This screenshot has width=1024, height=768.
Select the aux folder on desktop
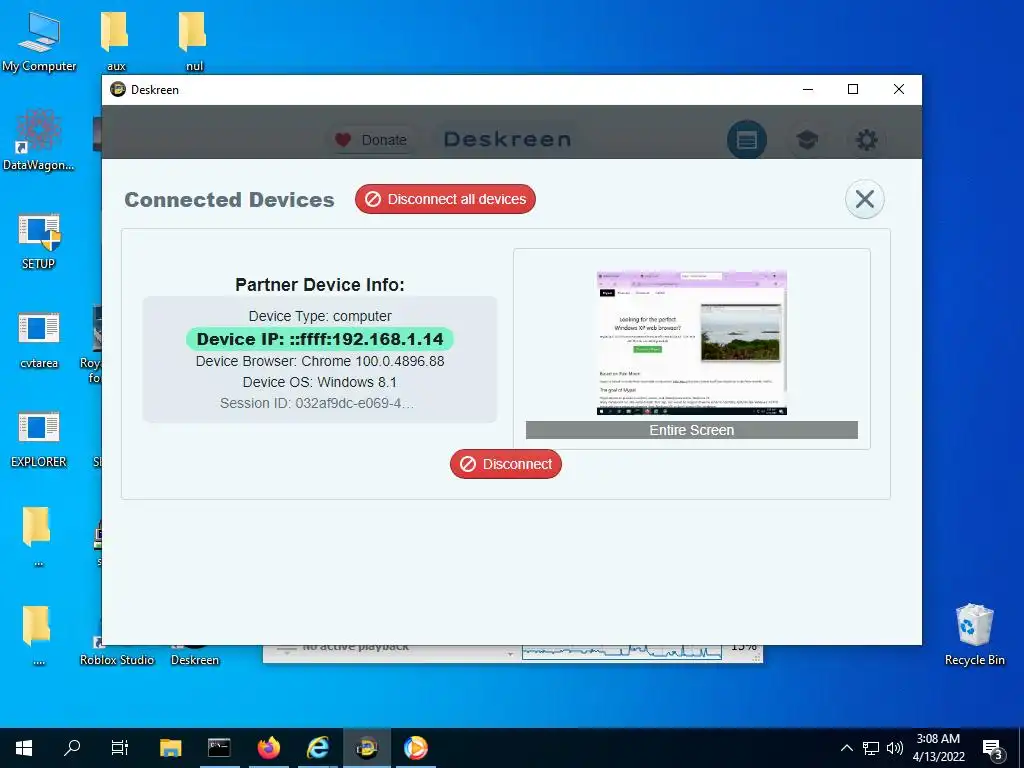[116, 42]
